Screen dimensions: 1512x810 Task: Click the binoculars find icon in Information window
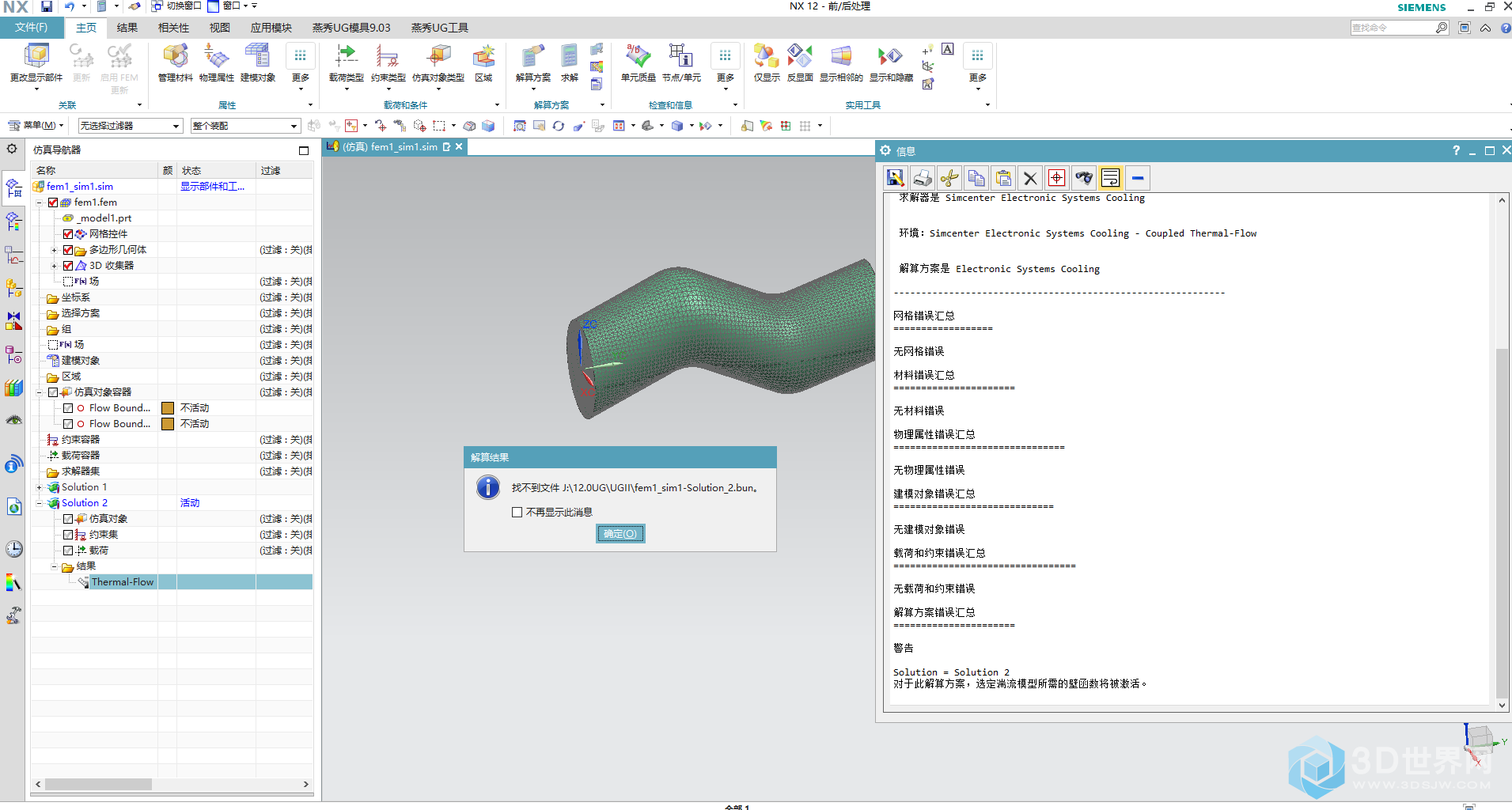pyautogui.click(x=1084, y=178)
